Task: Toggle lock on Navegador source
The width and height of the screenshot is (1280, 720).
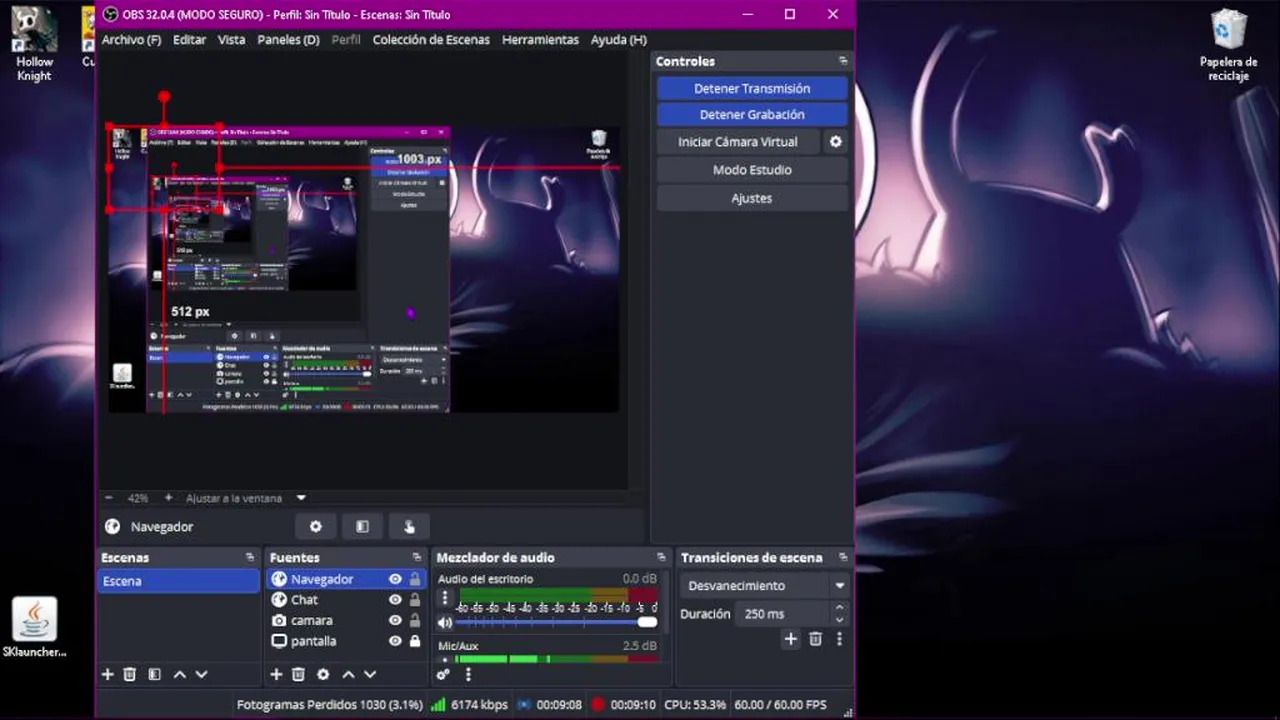Action: point(415,579)
